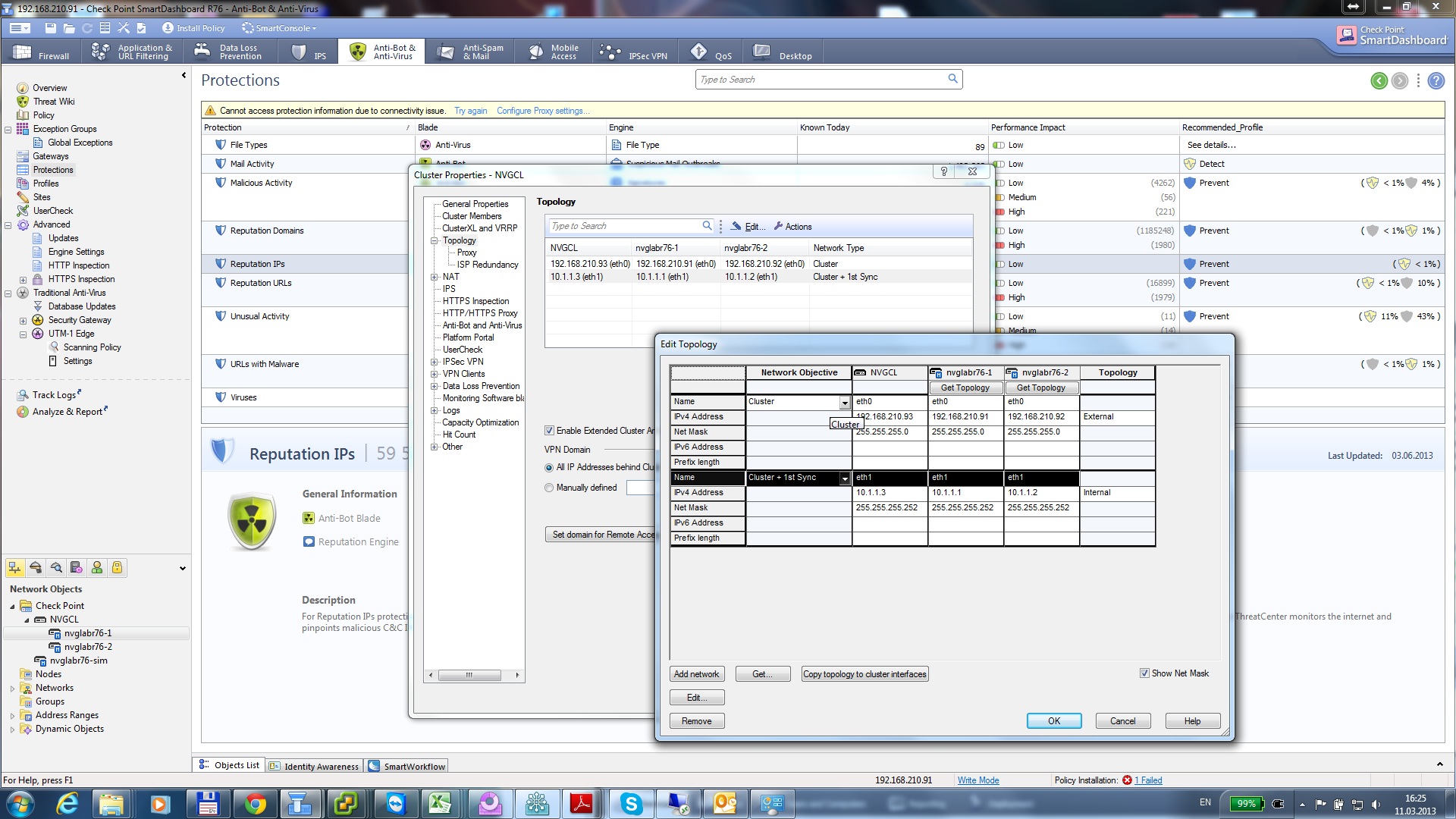Viewport: 1456px width, 819px height.
Task: Click the 1 Failed policy installation link
Action: click(1148, 780)
